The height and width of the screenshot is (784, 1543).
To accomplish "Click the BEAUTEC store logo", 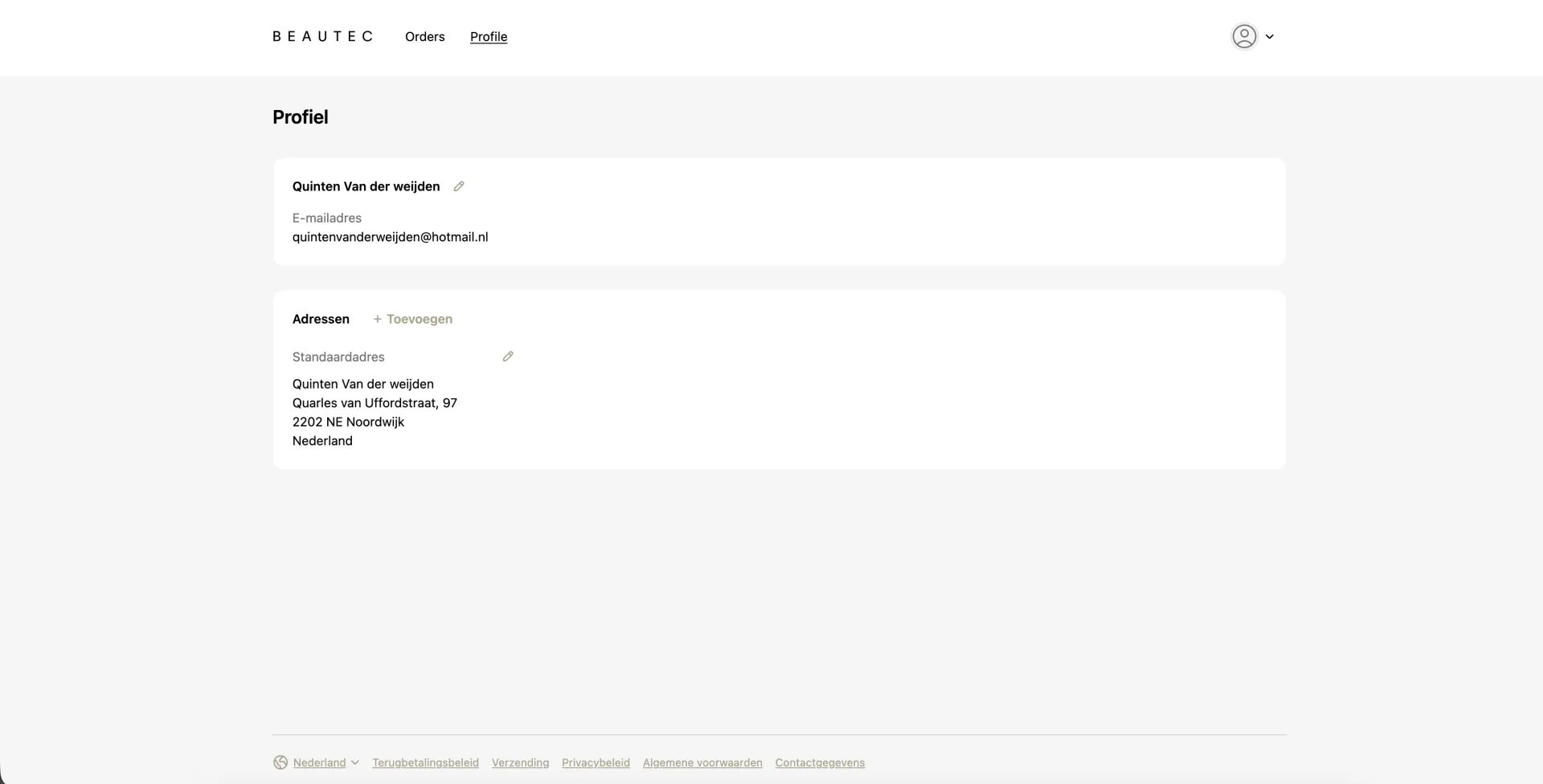I will tap(322, 36).
